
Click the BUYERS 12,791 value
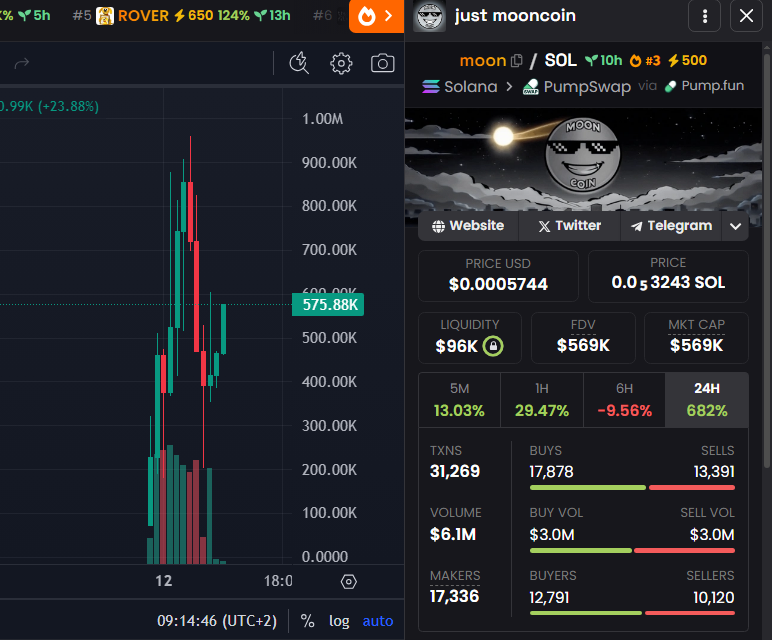click(549, 598)
